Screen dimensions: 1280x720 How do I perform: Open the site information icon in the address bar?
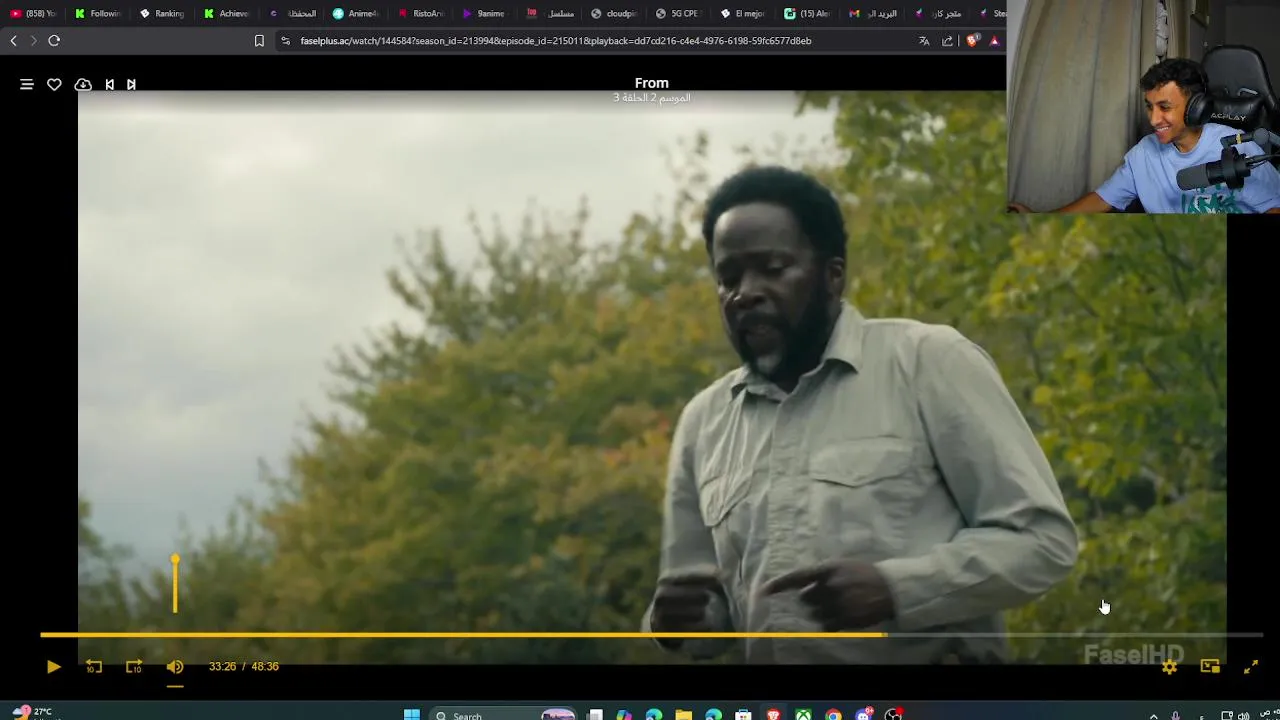tap(285, 41)
